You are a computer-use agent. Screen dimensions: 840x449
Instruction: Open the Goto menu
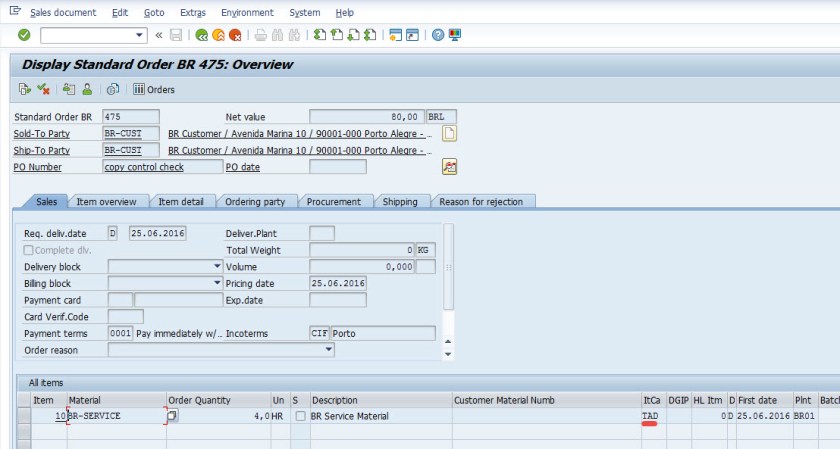154,12
